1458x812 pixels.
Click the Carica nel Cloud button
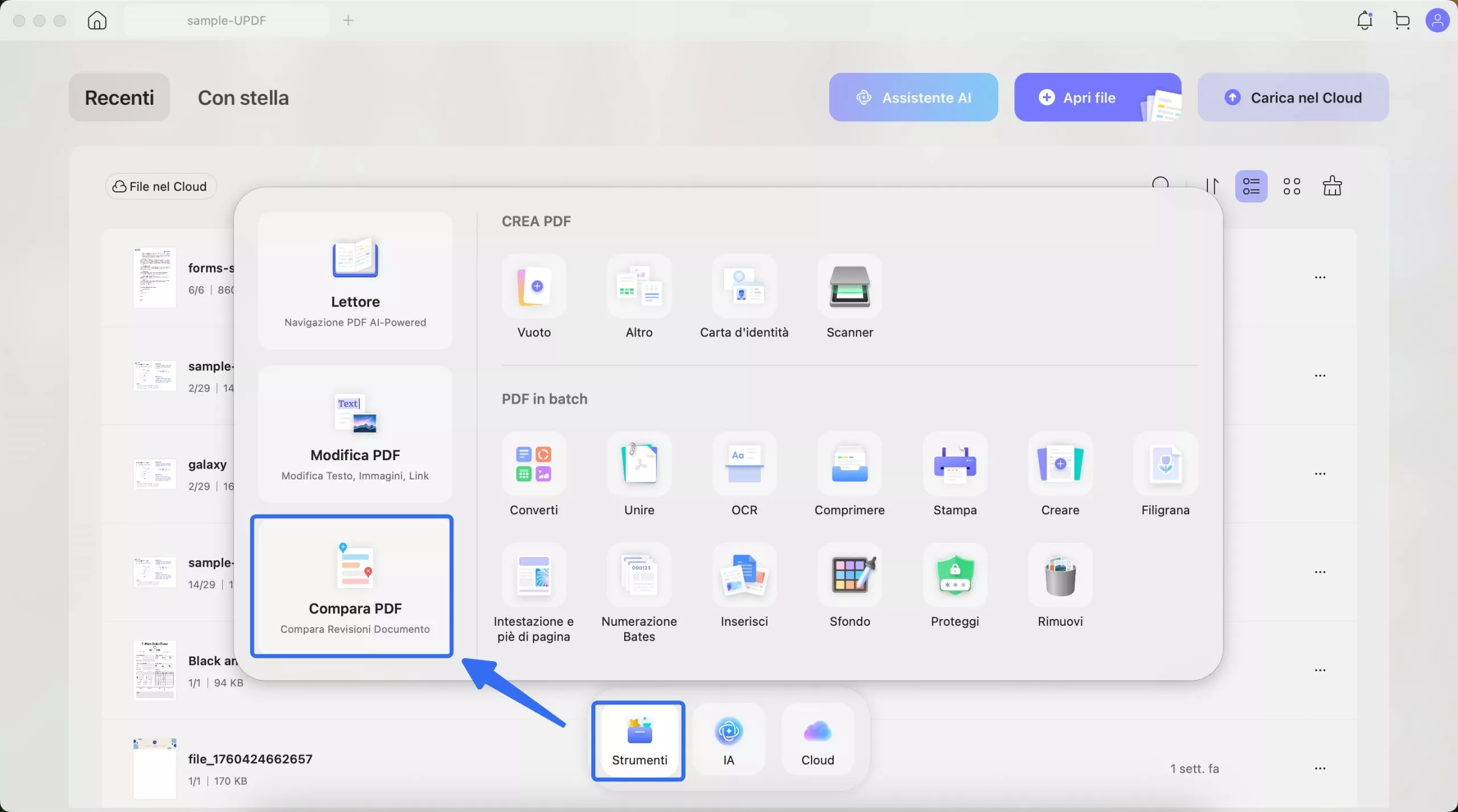[1293, 97]
